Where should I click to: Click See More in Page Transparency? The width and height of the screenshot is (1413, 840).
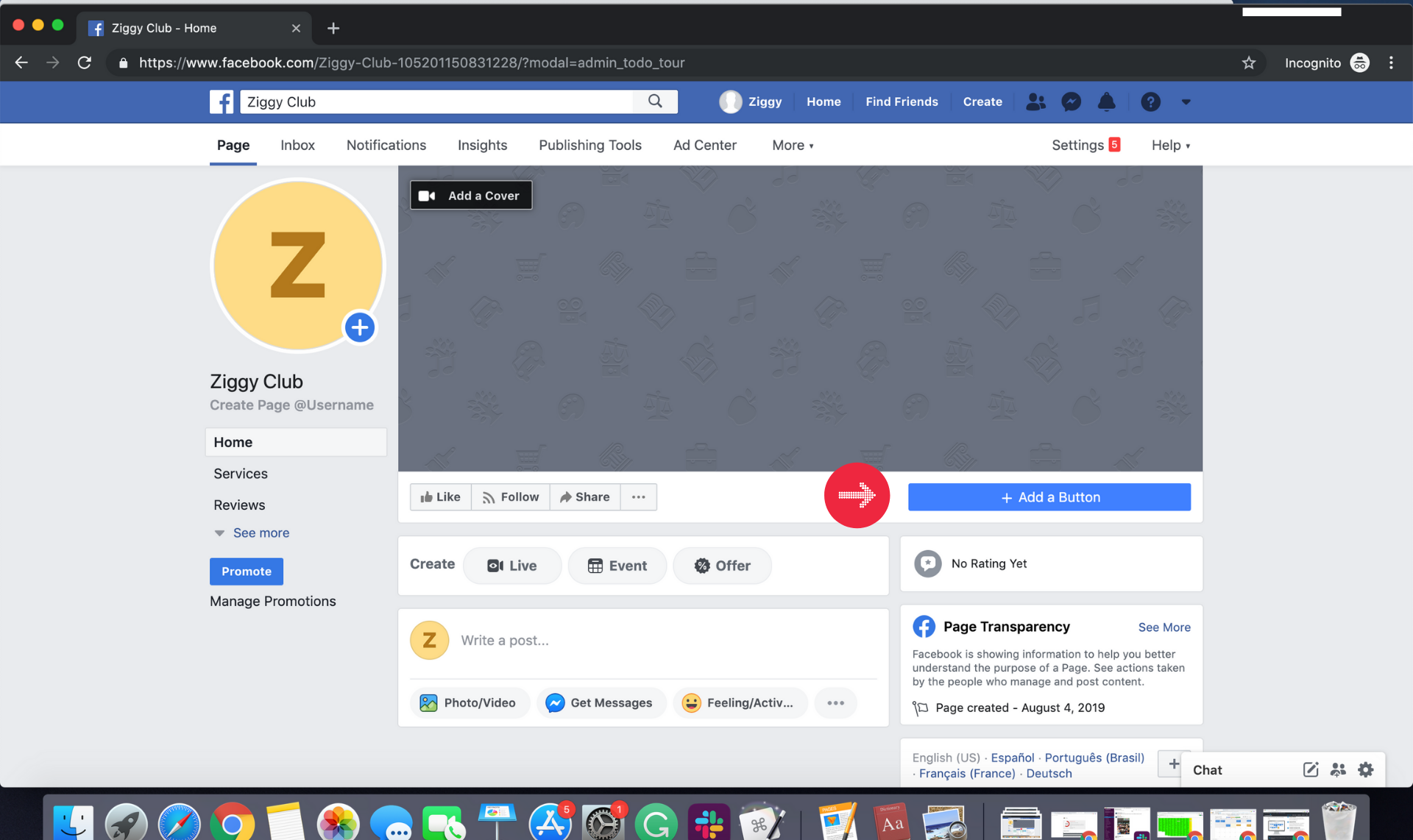[1164, 627]
